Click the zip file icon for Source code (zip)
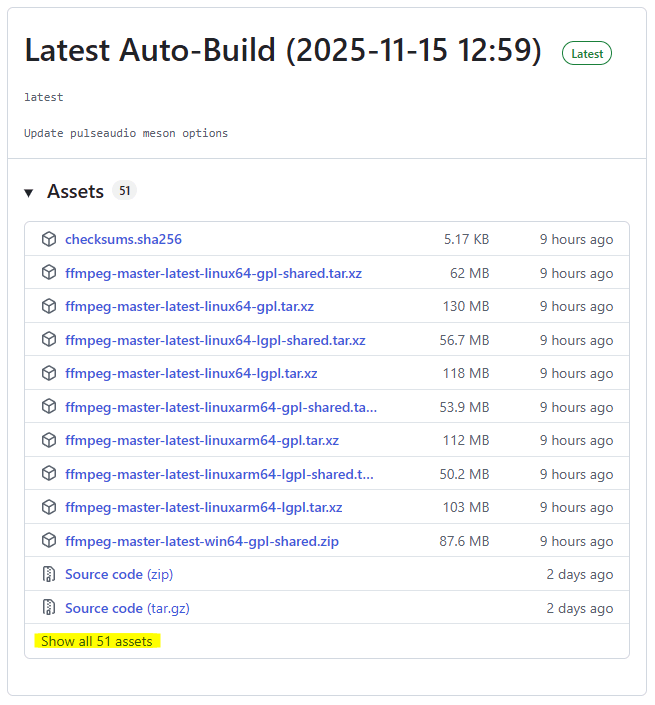The width and height of the screenshot is (655, 705). [x=49, y=574]
